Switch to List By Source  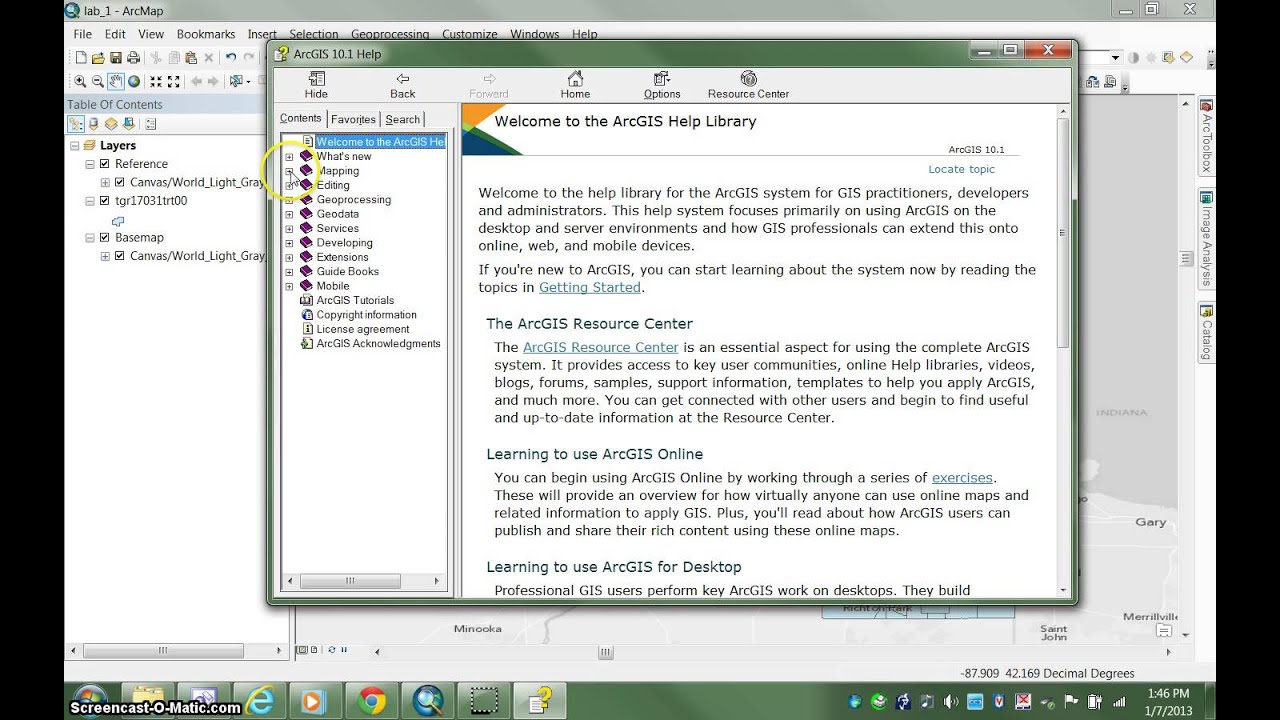coord(93,124)
